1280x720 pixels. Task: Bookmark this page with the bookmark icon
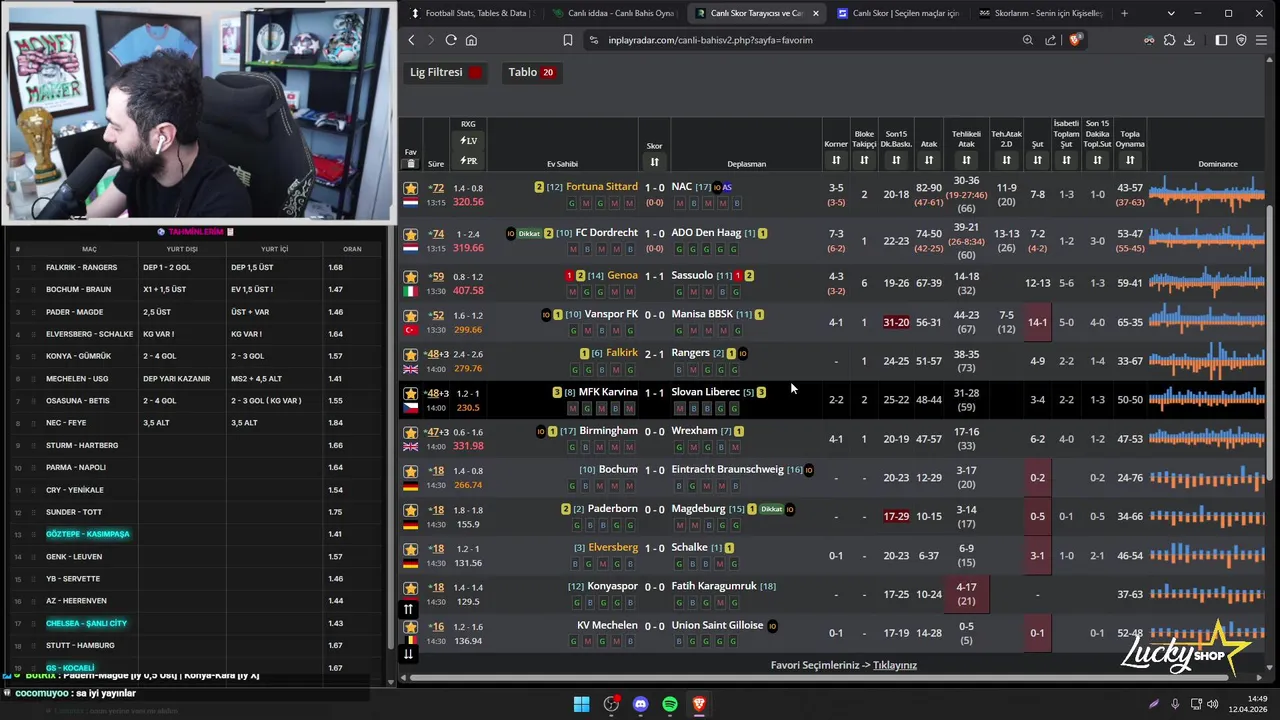[x=567, y=40]
